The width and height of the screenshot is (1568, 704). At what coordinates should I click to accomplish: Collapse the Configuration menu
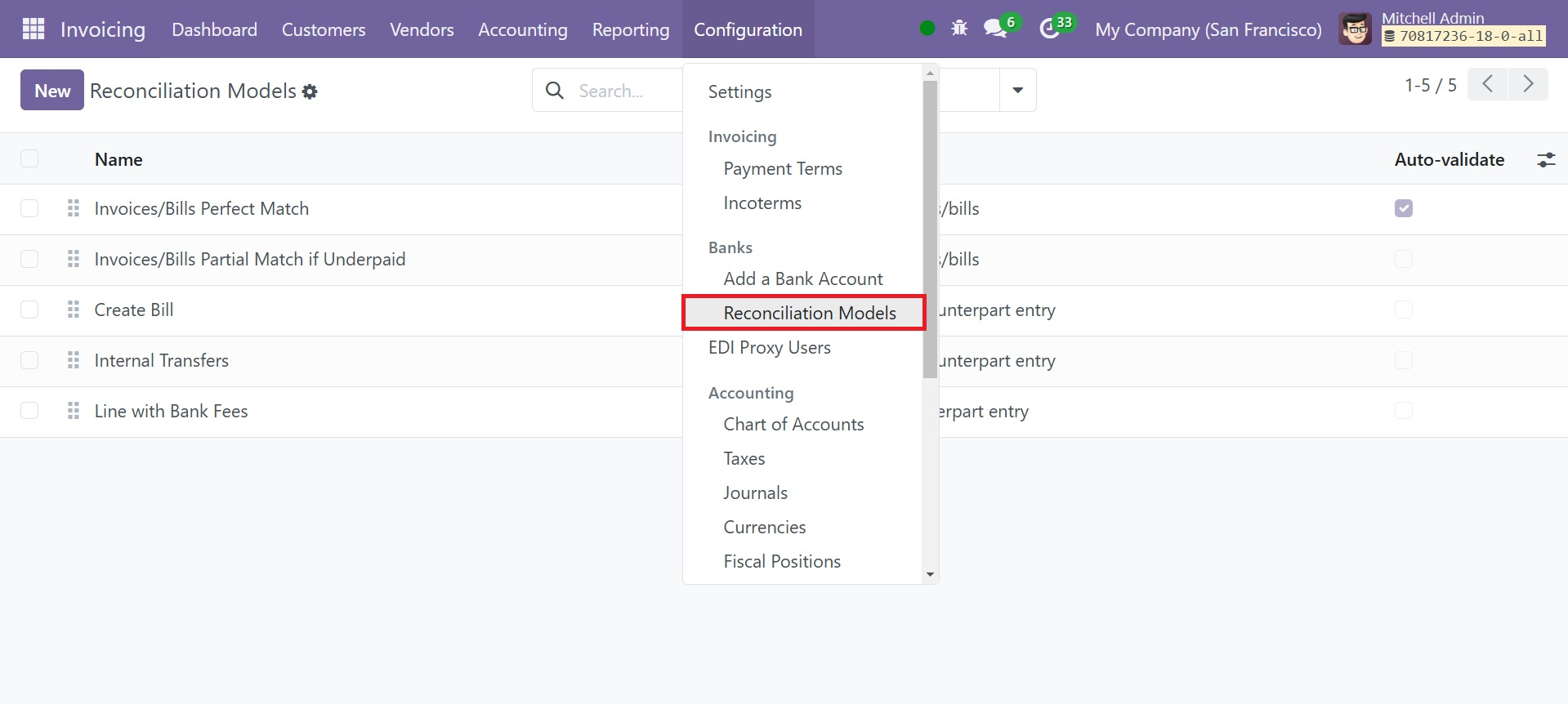tap(748, 29)
